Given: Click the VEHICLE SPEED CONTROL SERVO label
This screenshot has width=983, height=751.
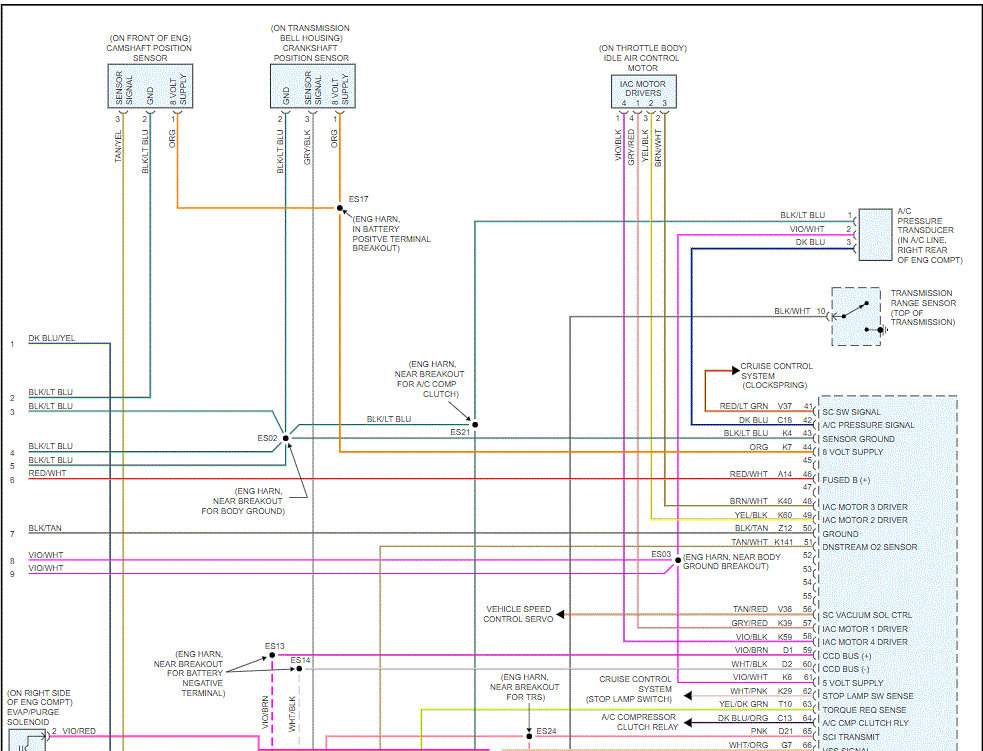Looking at the screenshot, I should point(518,614).
